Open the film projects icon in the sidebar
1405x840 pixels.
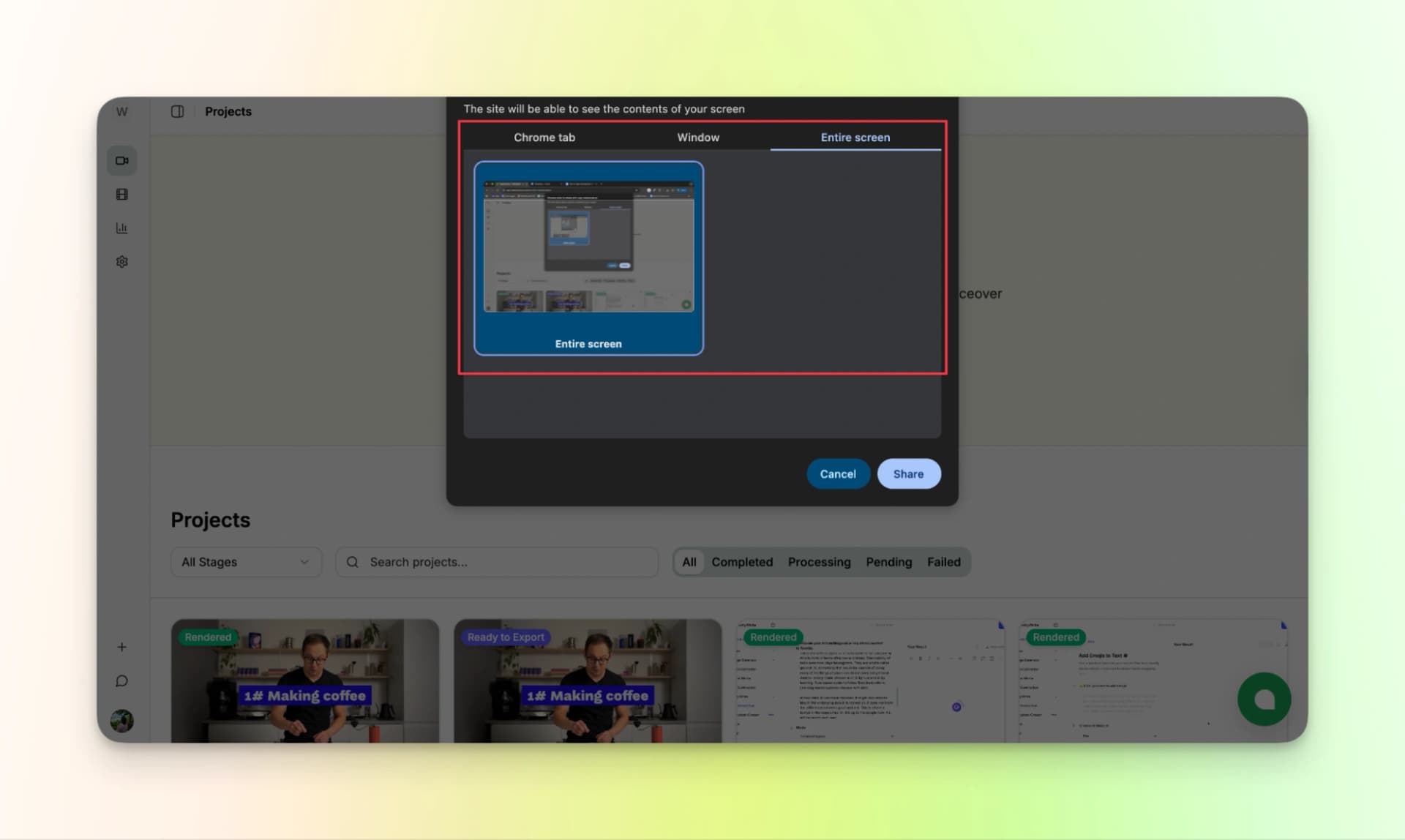[121, 194]
